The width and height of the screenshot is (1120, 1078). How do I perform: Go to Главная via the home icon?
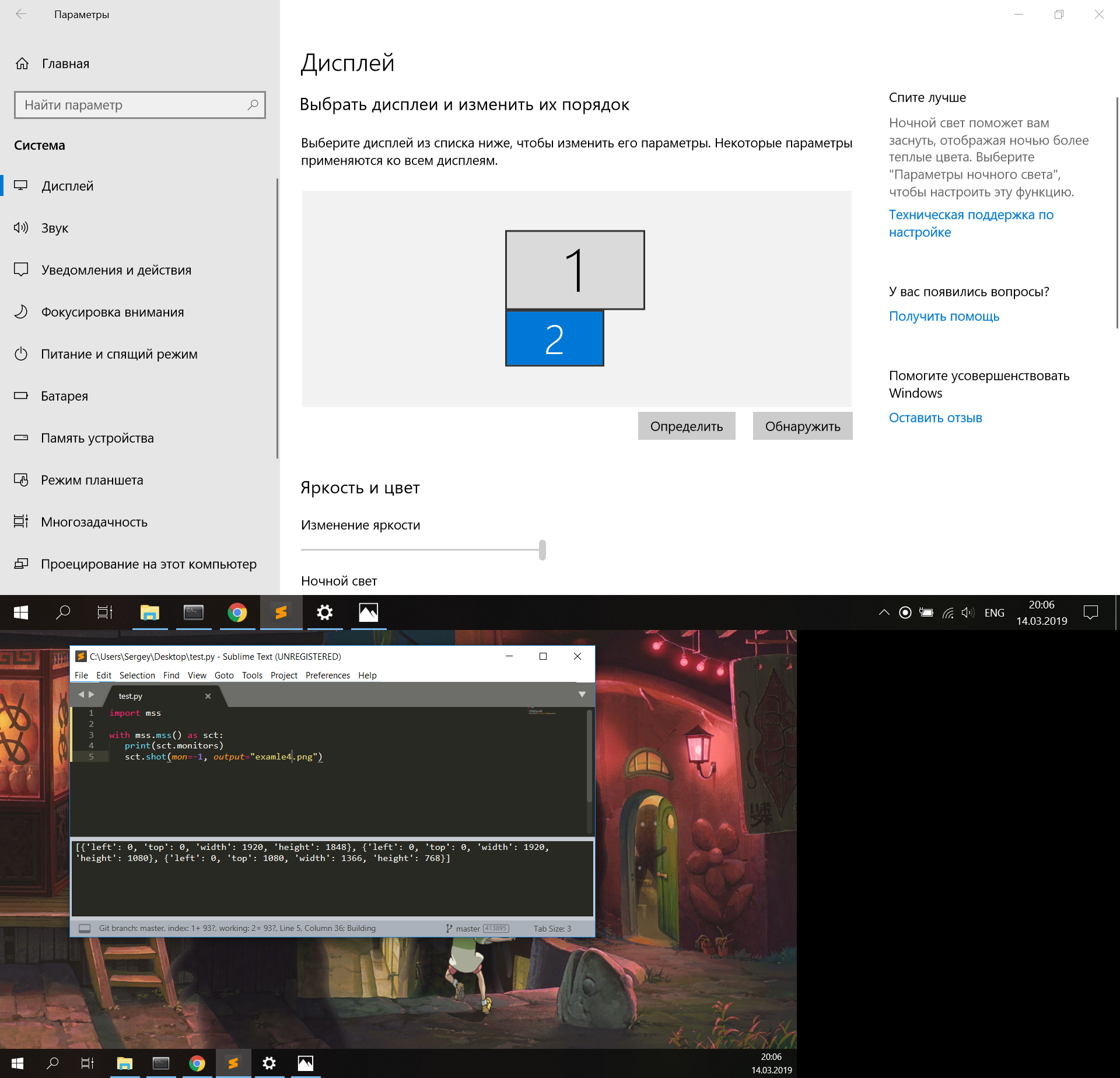coord(22,64)
